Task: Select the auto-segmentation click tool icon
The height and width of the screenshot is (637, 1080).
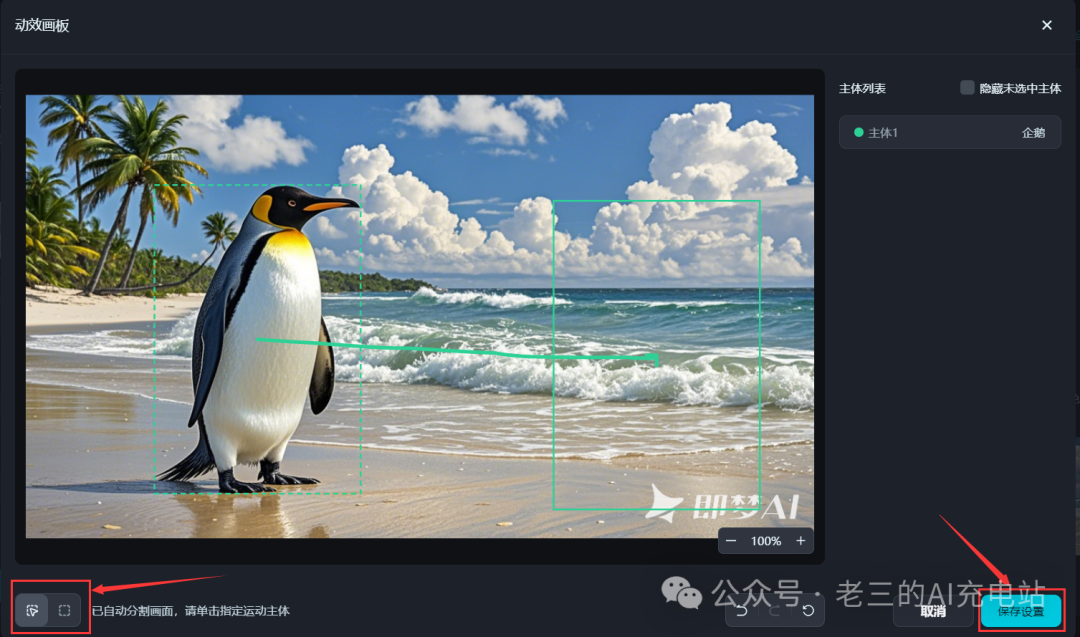Action: [32, 610]
